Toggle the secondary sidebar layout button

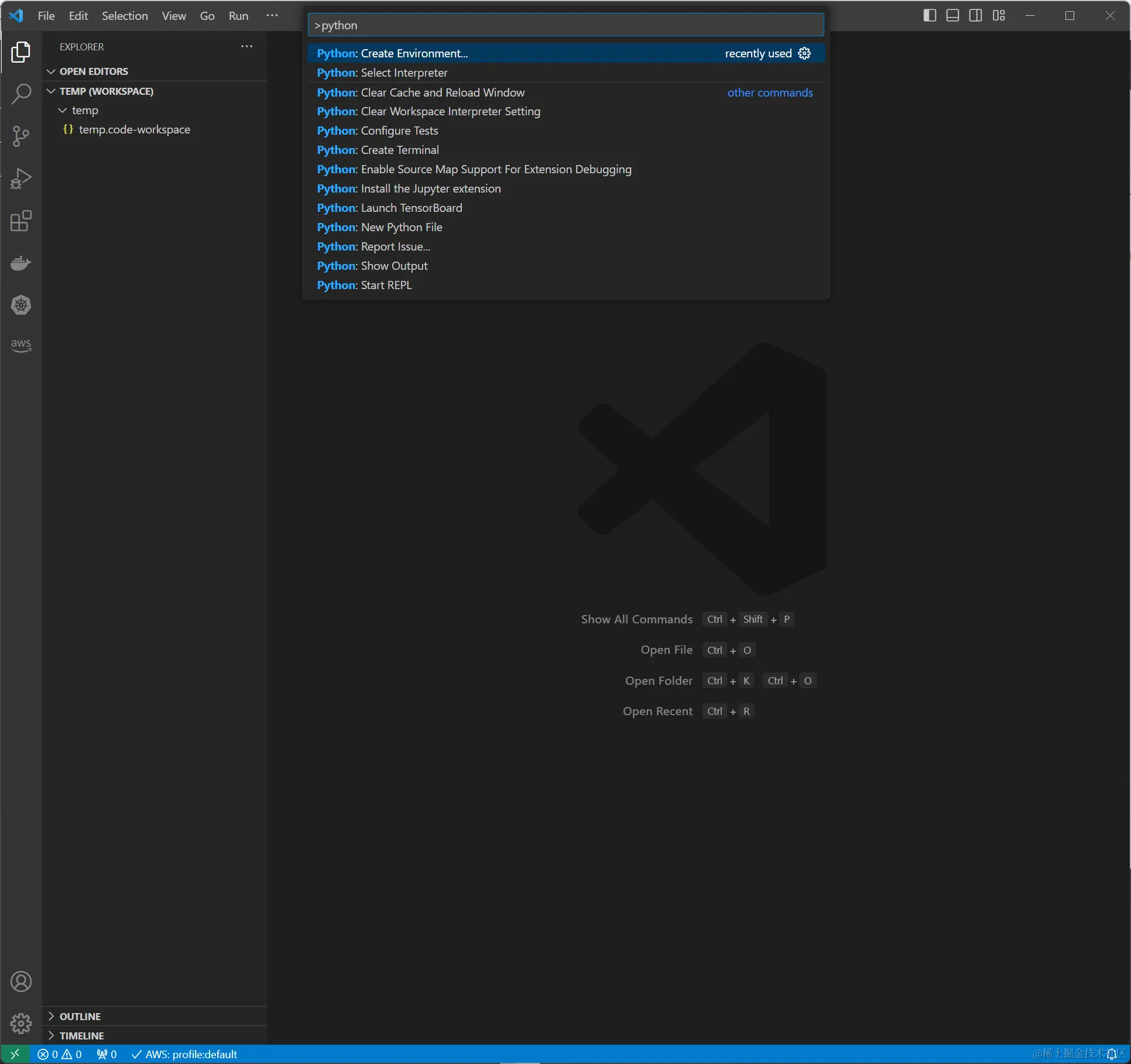[975, 16]
